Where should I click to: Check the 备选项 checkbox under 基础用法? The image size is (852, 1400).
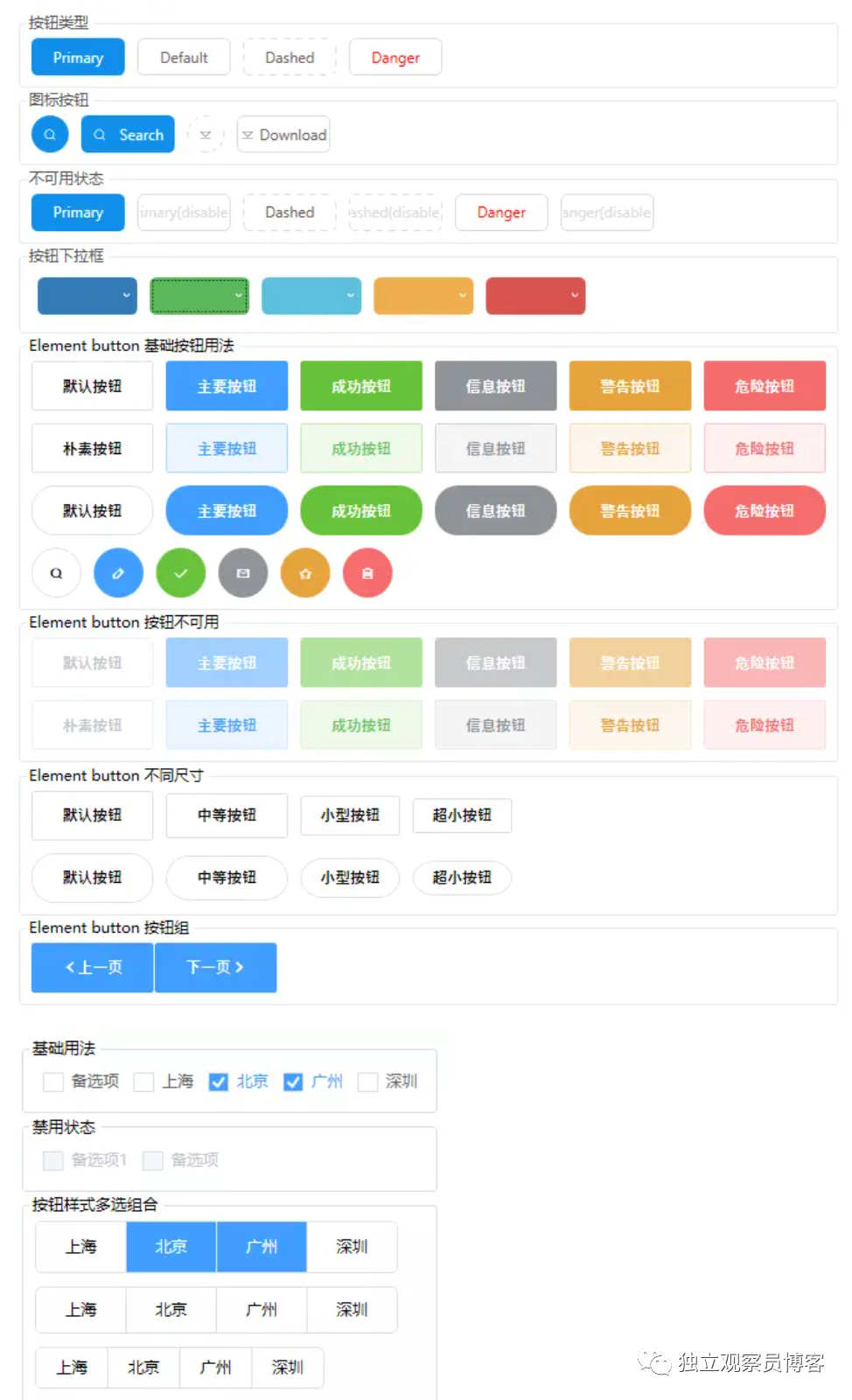(53, 1081)
